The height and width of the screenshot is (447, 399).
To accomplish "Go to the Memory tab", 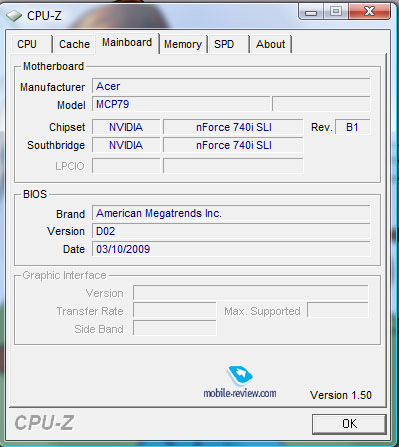I will click(x=183, y=44).
